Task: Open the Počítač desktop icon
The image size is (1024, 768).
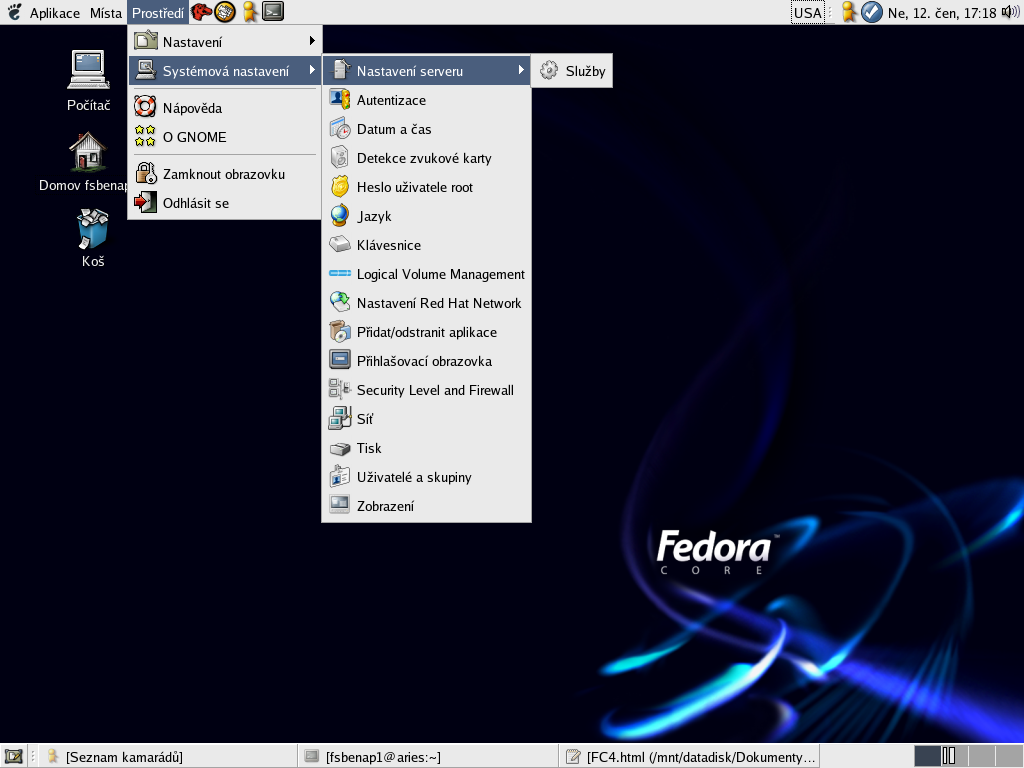Action: tap(88, 80)
